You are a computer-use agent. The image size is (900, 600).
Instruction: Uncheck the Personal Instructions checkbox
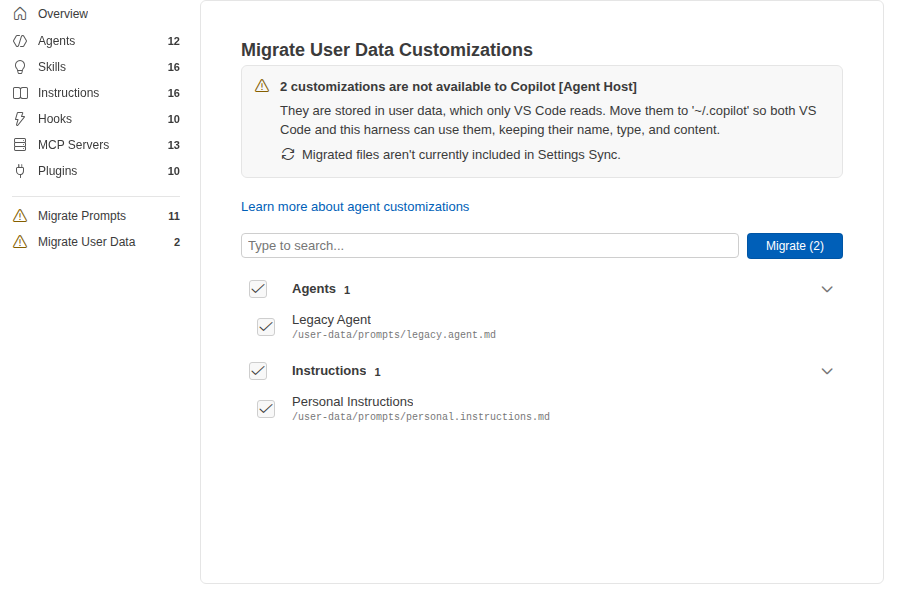266,409
